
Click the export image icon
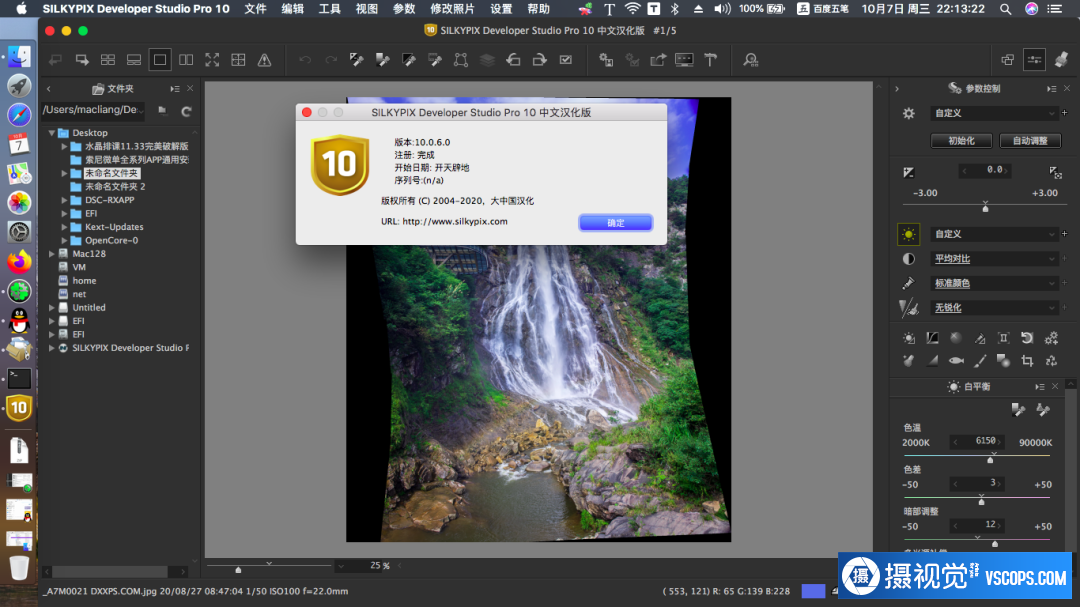[658, 60]
